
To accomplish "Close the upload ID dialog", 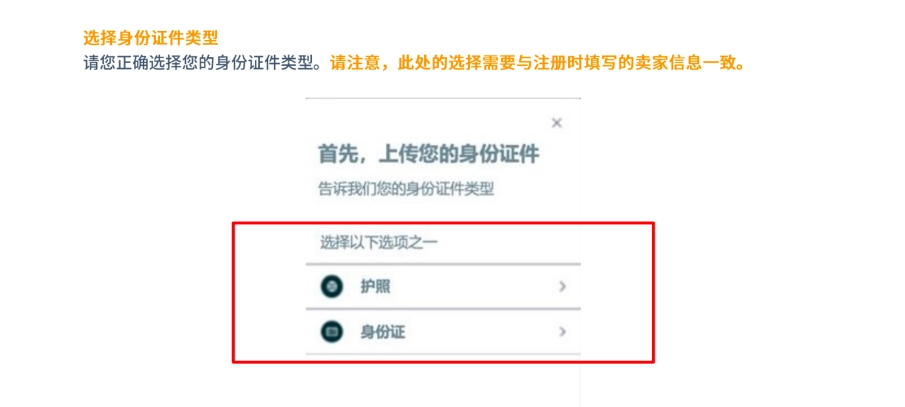I will (x=557, y=123).
